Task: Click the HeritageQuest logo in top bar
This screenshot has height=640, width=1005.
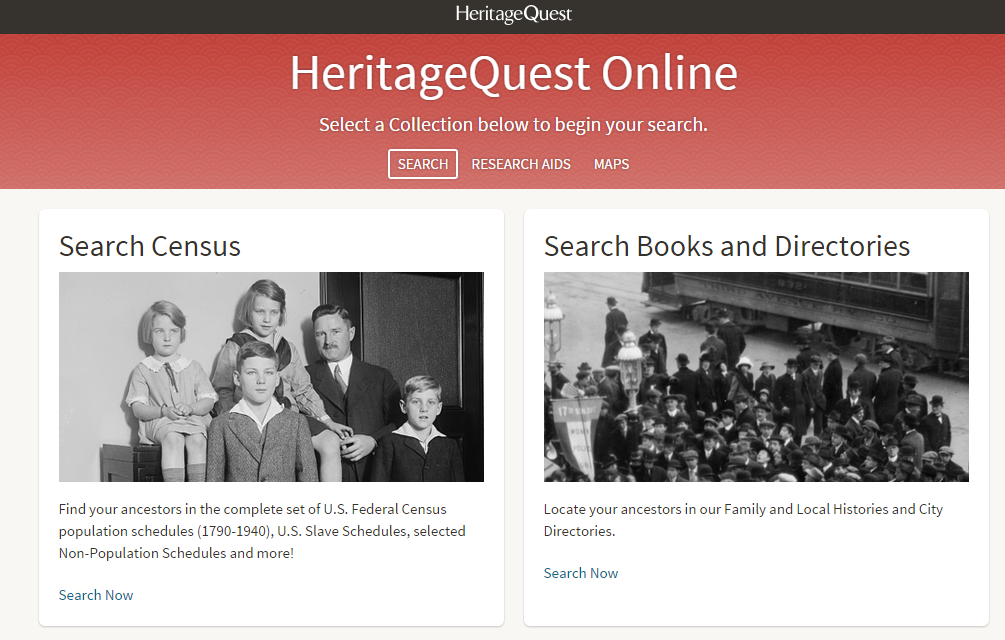Action: coord(513,14)
